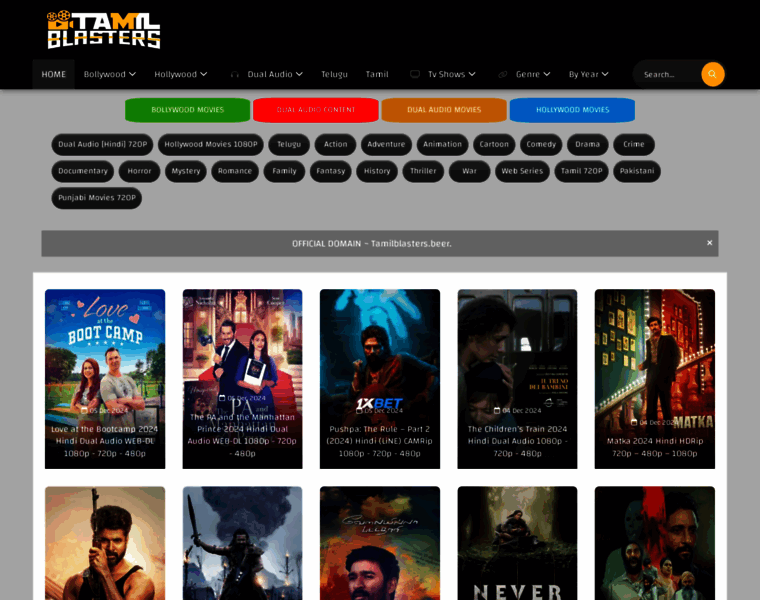Open the War tag
760x600 pixels.
point(470,171)
